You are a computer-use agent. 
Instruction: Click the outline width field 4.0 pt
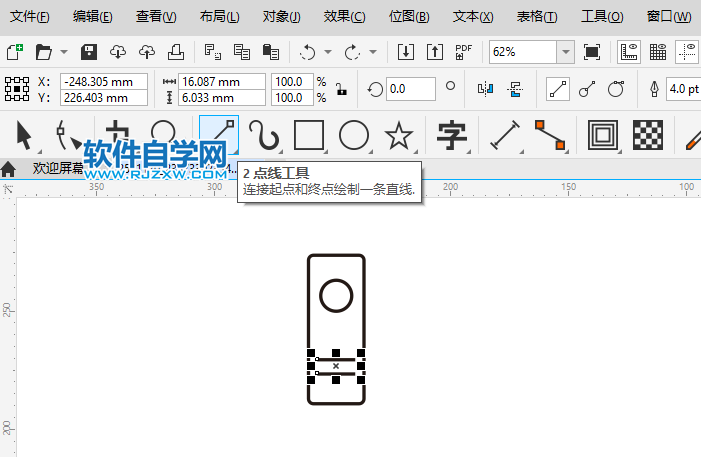pyautogui.click(x=683, y=89)
